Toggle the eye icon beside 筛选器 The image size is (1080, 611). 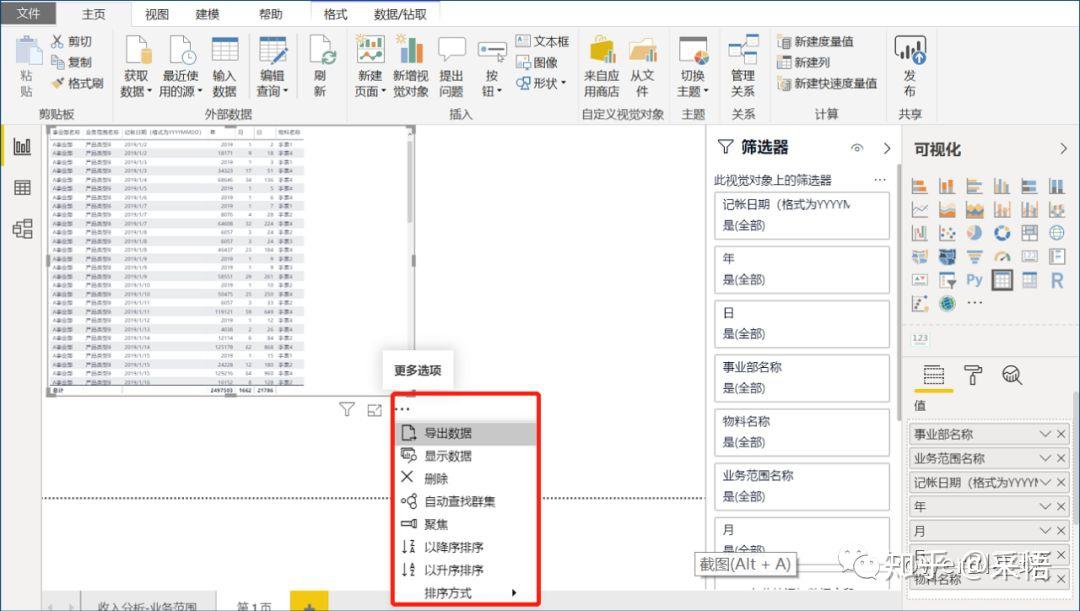coord(855,148)
